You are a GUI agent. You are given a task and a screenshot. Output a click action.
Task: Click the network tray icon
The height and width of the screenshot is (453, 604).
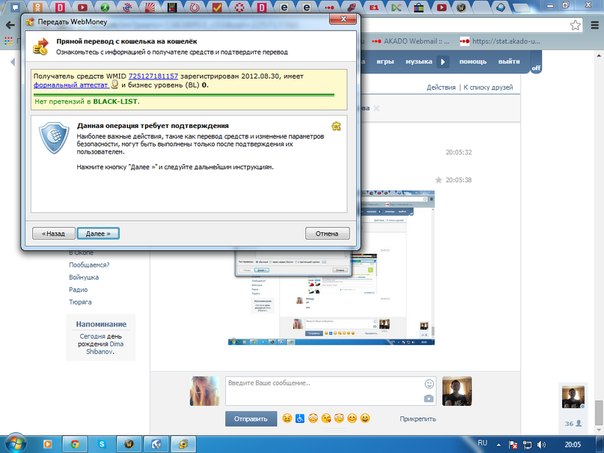click(x=527, y=445)
